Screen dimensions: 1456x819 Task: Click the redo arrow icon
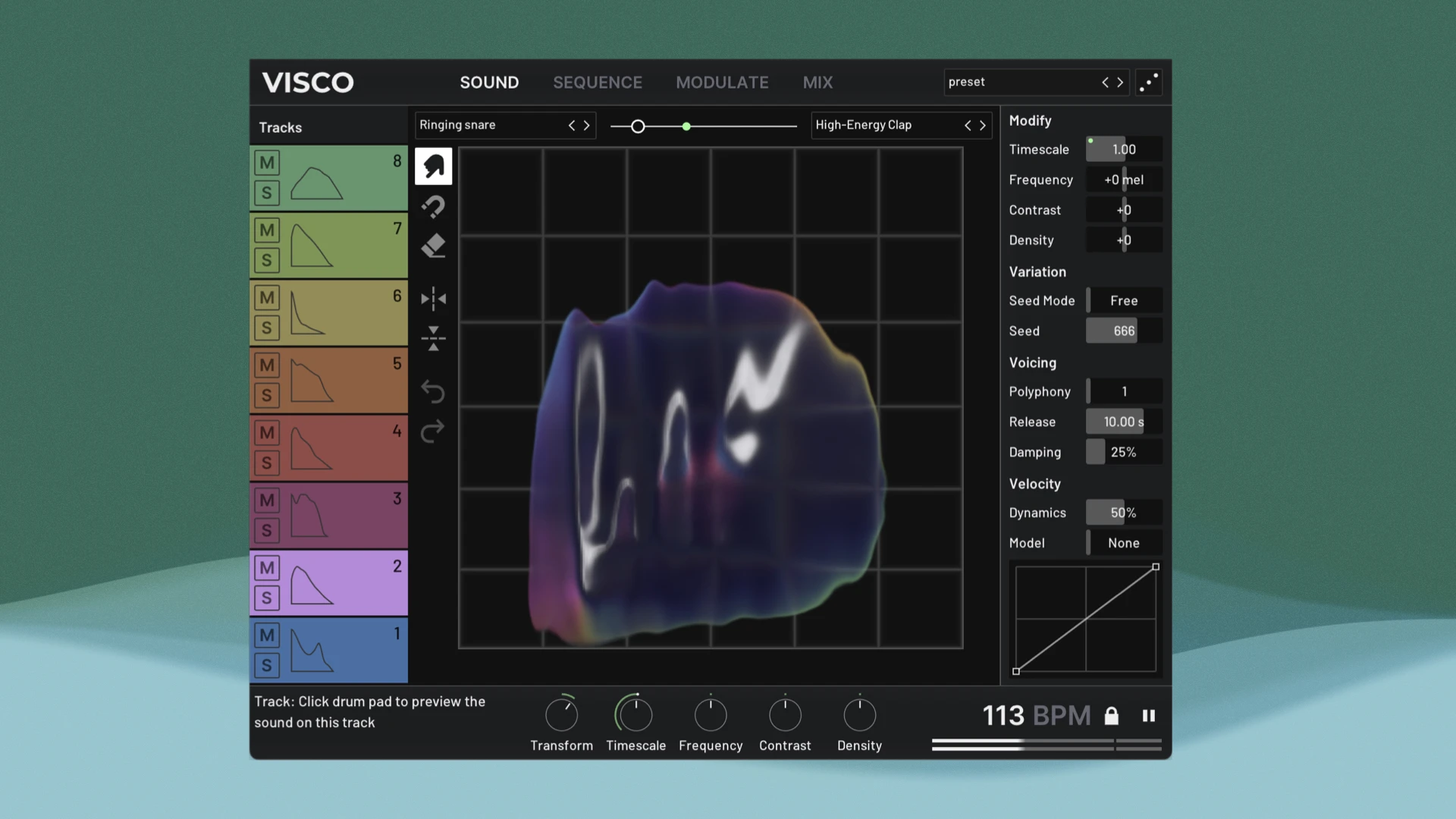pos(433,431)
